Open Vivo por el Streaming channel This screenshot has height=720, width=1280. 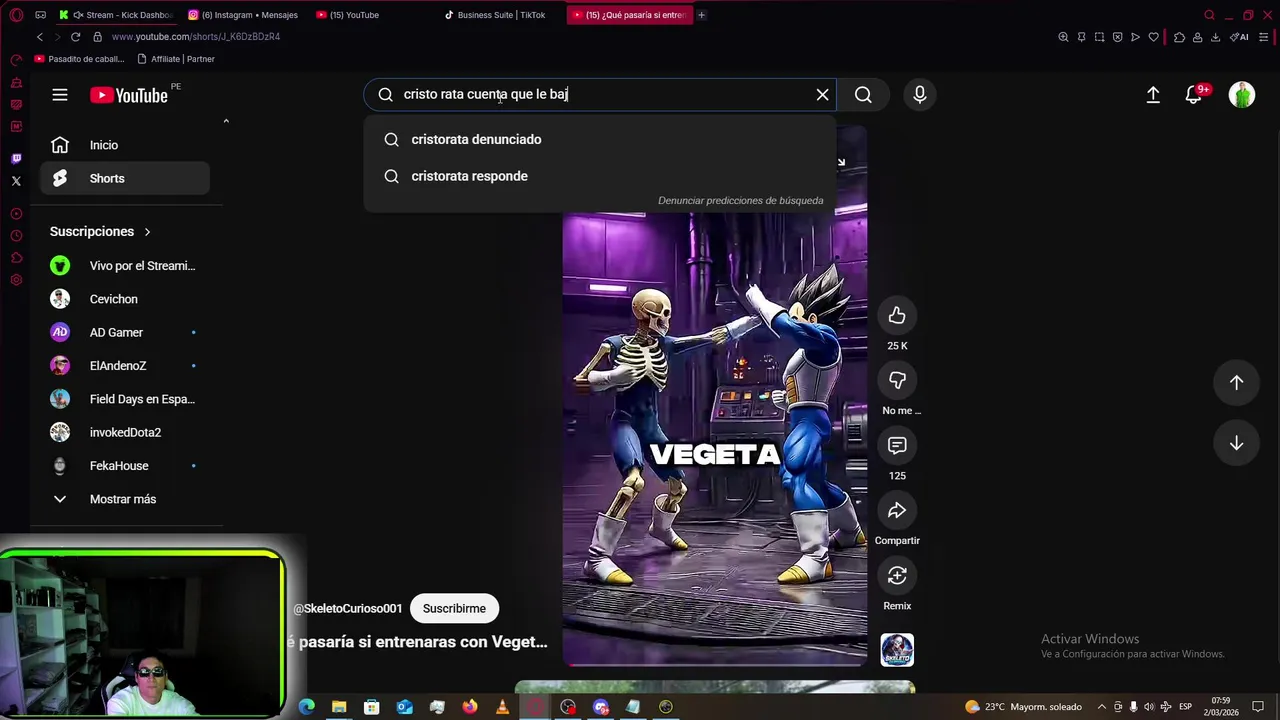click(x=125, y=266)
